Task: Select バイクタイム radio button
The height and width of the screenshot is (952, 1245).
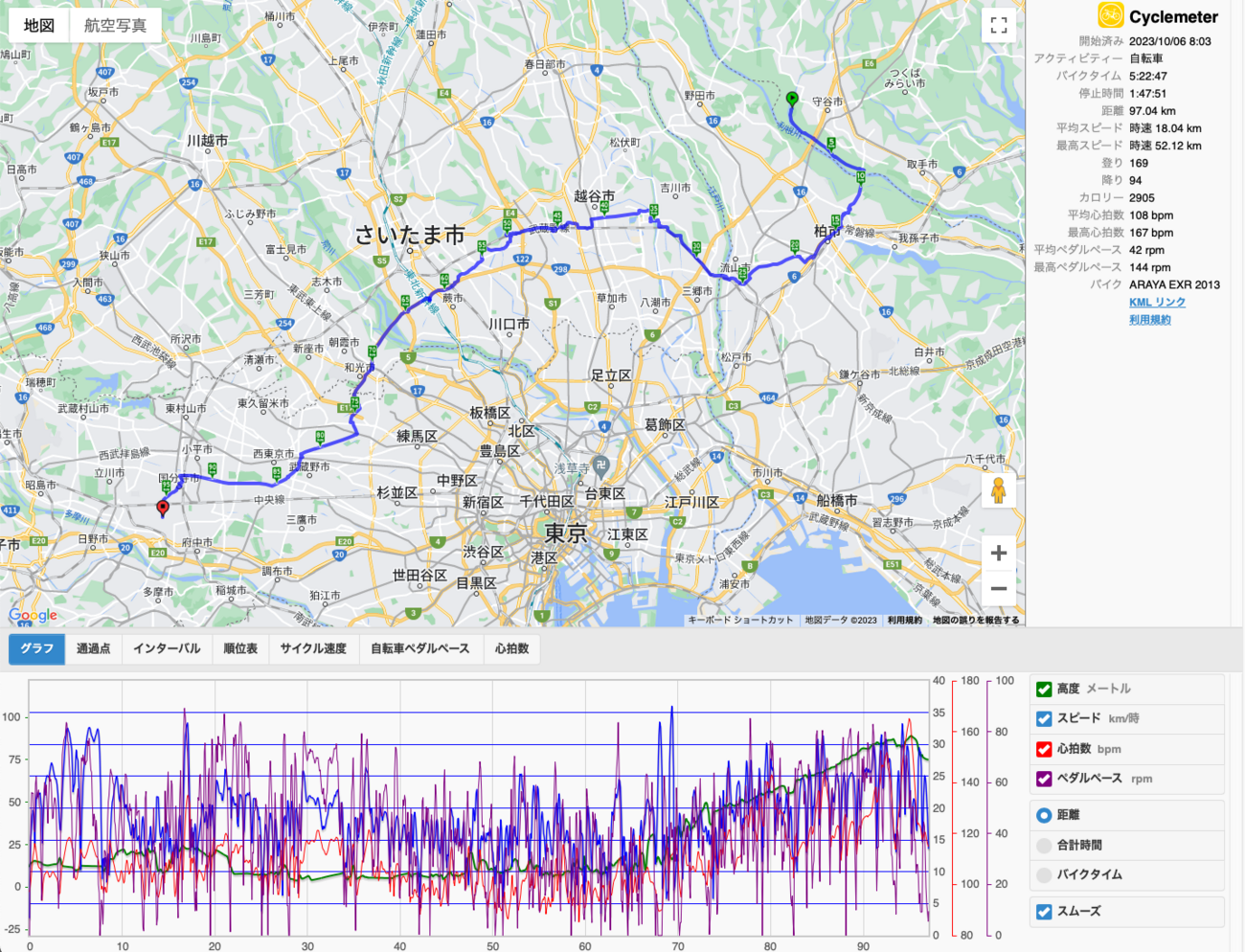Action: pyautogui.click(x=1044, y=874)
